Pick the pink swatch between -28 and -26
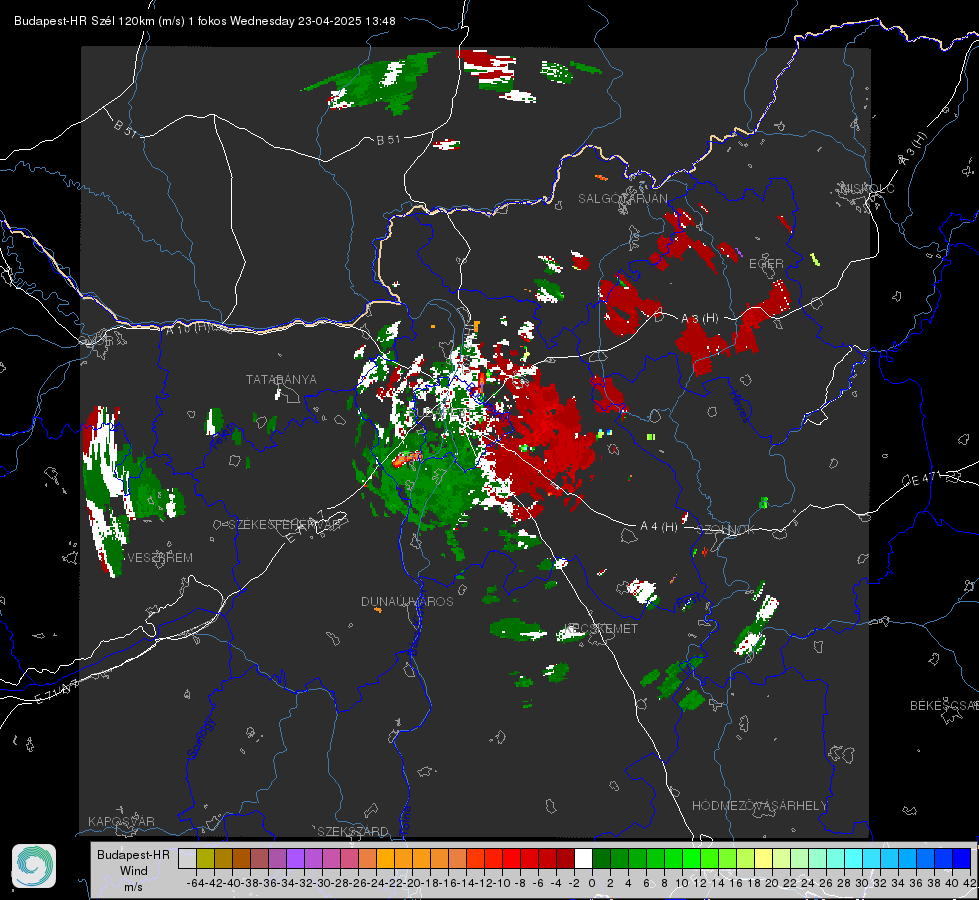Viewport: 979px width, 900px height. pyautogui.click(x=349, y=858)
